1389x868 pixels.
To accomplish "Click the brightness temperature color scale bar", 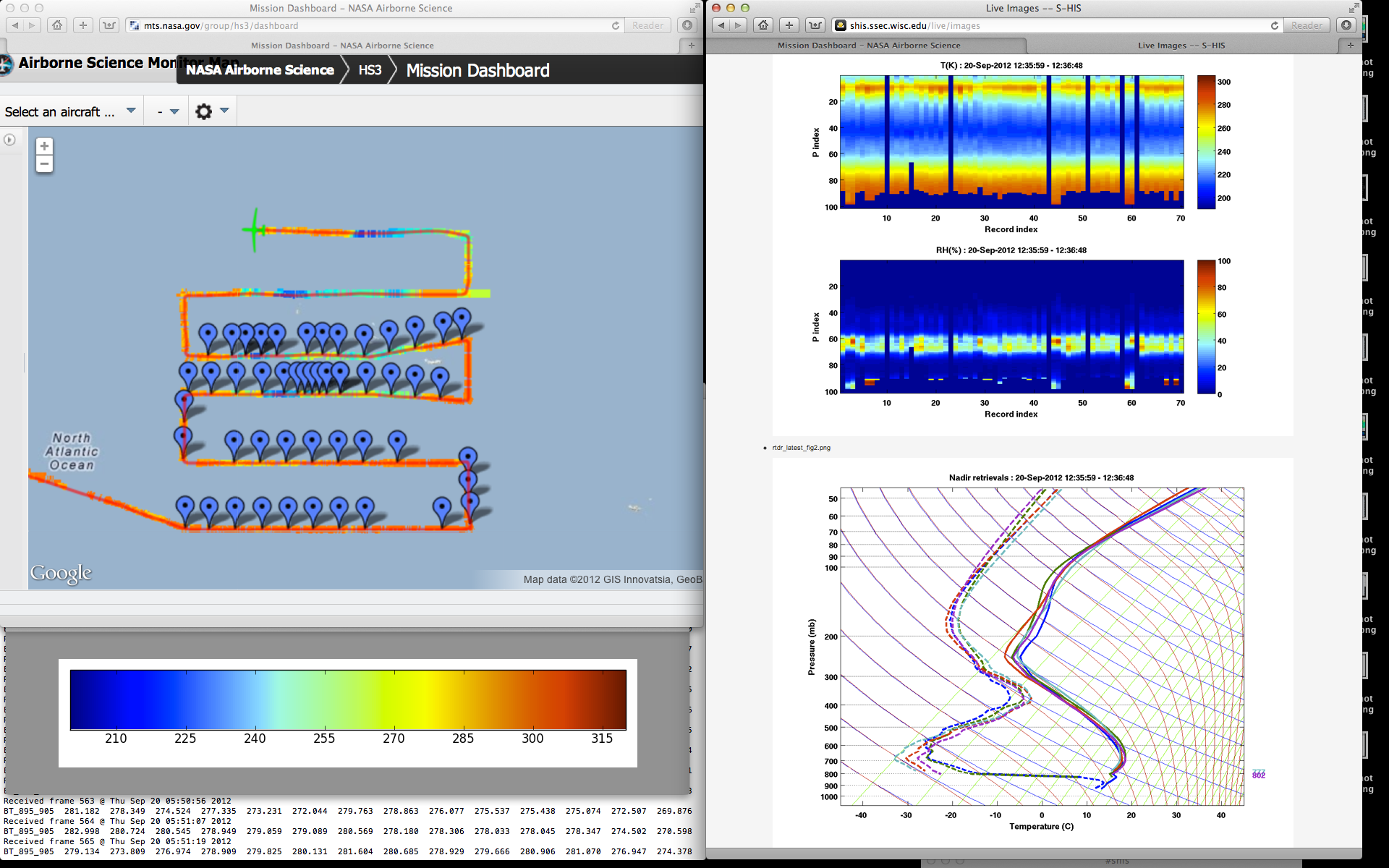I will pyautogui.click(x=348, y=699).
